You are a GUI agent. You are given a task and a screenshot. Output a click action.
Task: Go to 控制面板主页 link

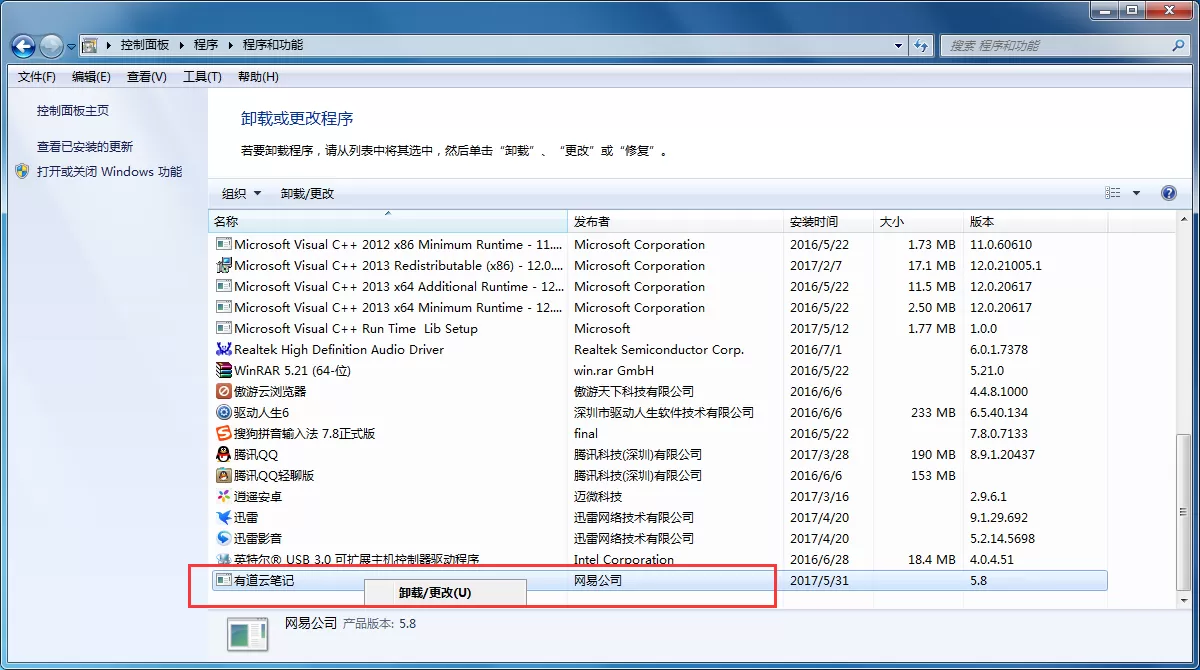73,111
